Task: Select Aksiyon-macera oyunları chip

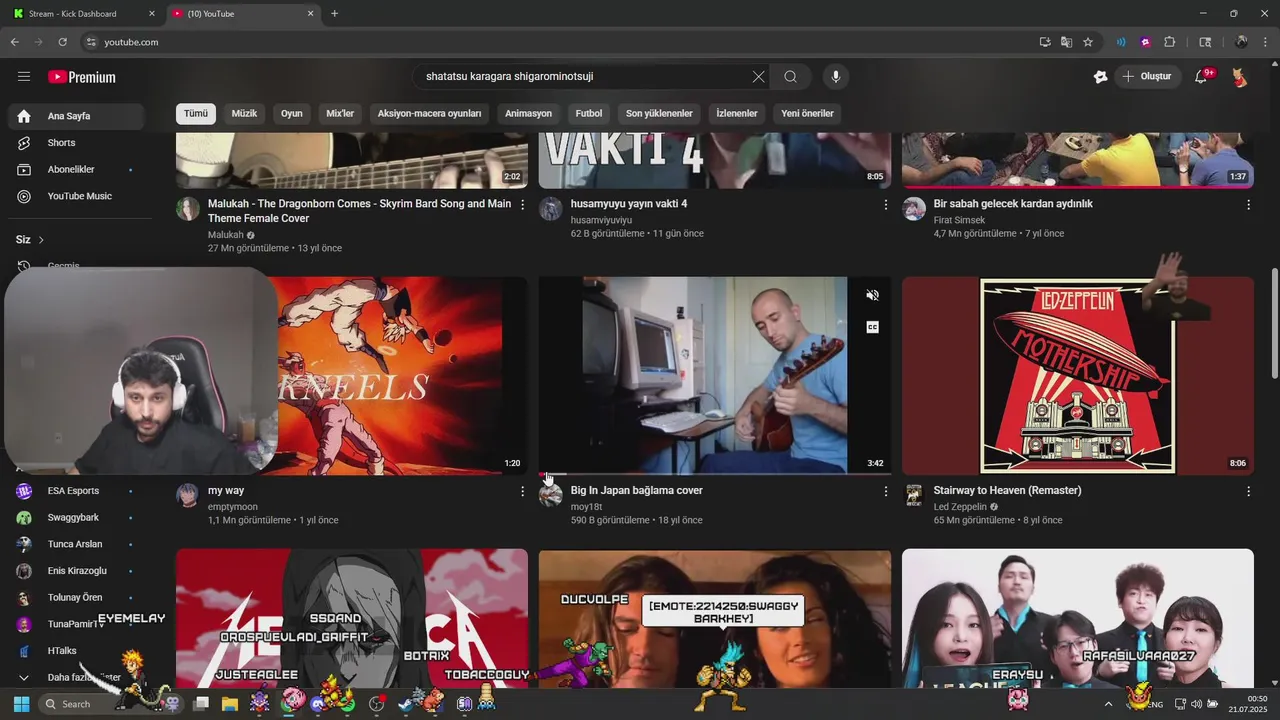Action: [429, 113]
